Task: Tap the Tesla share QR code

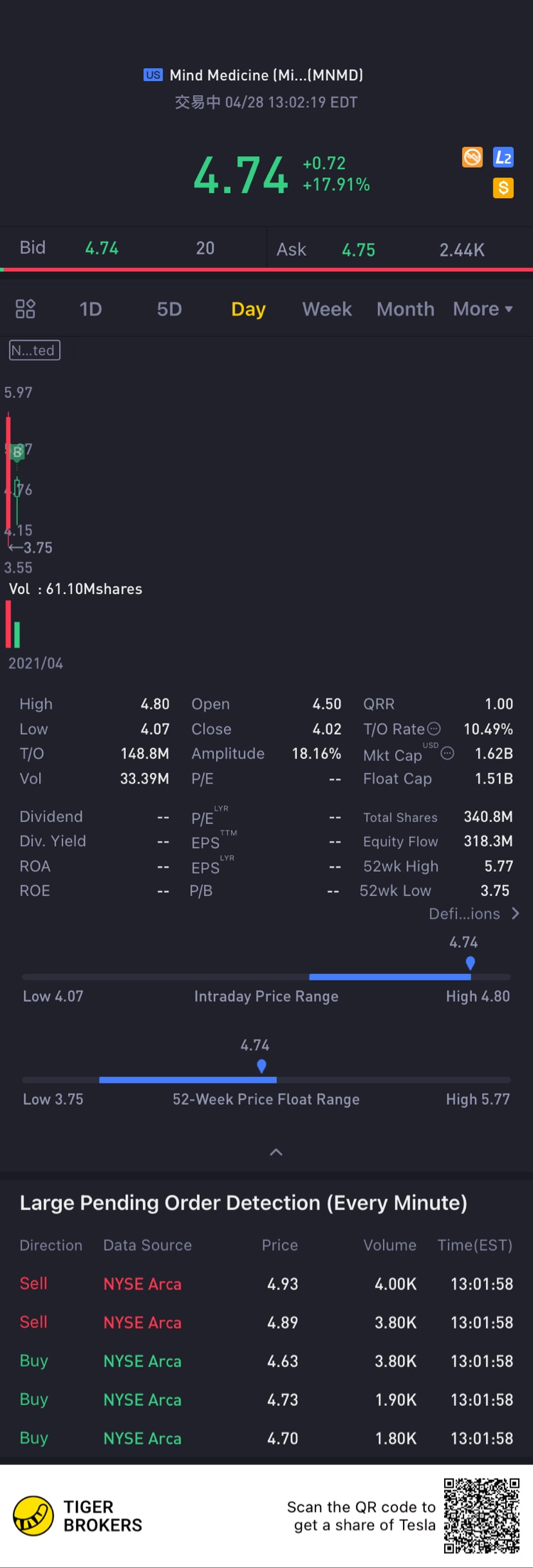Action: (x=481, y=1516)
